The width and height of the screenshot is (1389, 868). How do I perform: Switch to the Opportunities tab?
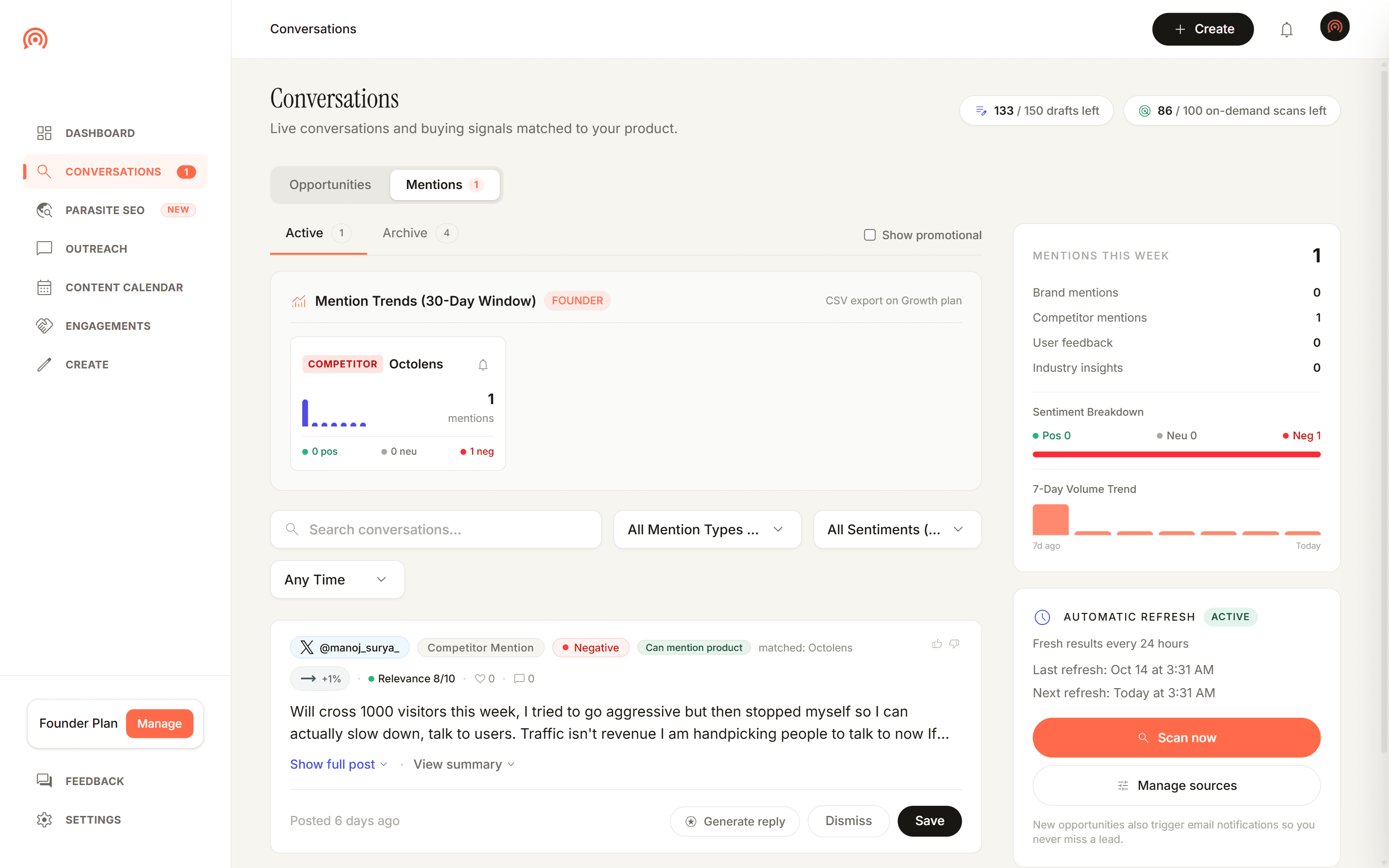click(330, 185)
